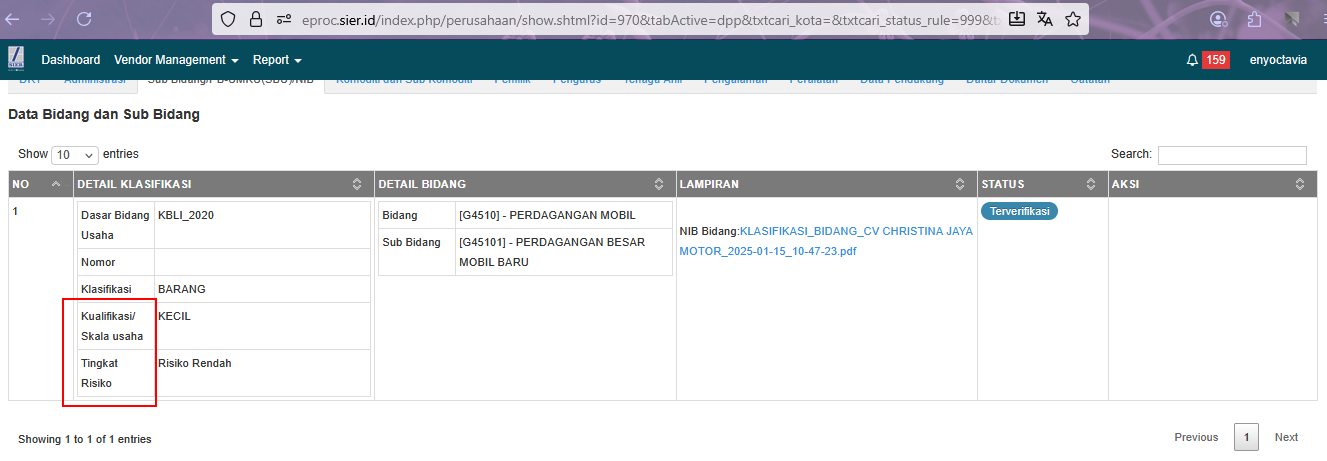This screenshot has height=461, width=1327.
Task: Reload the page with the browser refresh icon
Action: click(x=84, y=19)
